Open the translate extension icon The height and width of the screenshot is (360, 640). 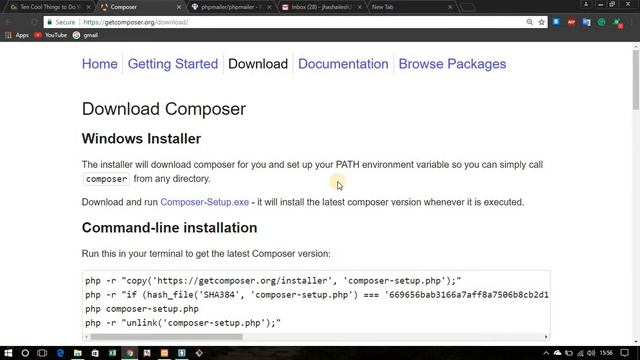tap(587, 22)
